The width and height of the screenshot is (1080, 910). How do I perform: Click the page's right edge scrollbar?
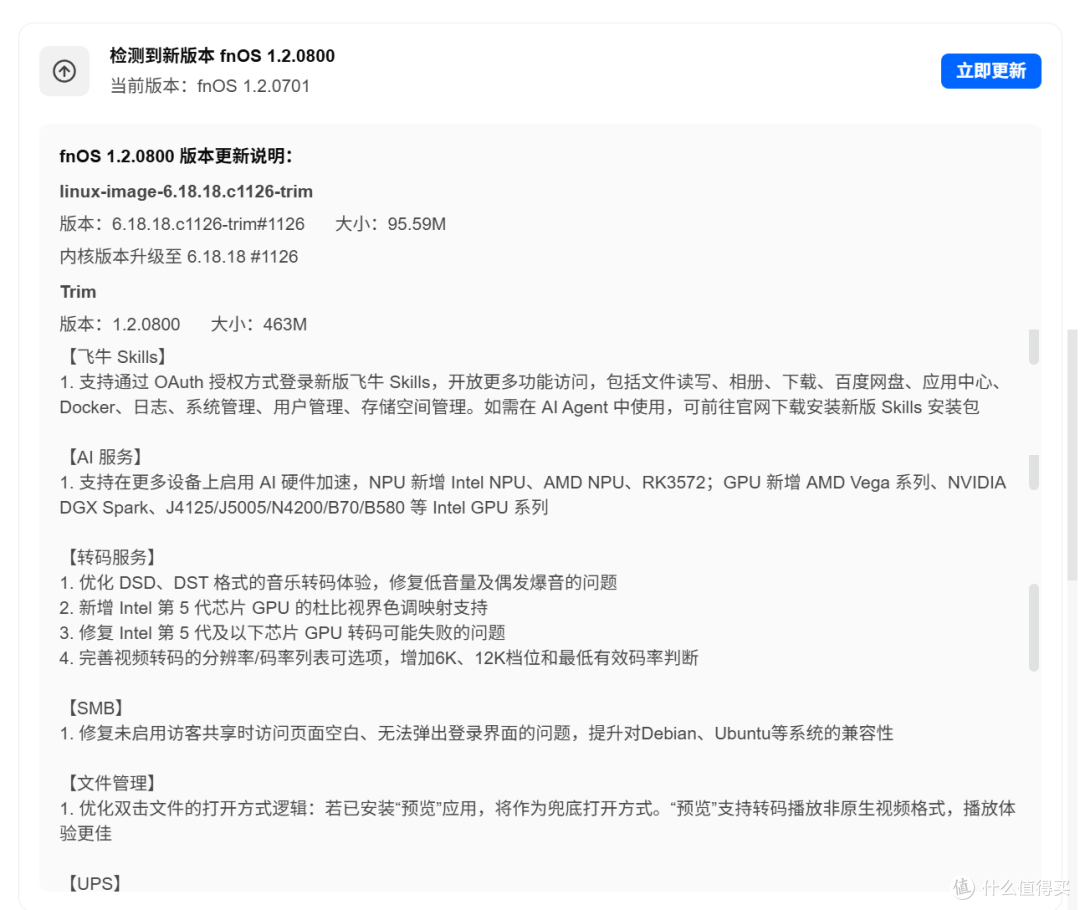pos(1072,455)
